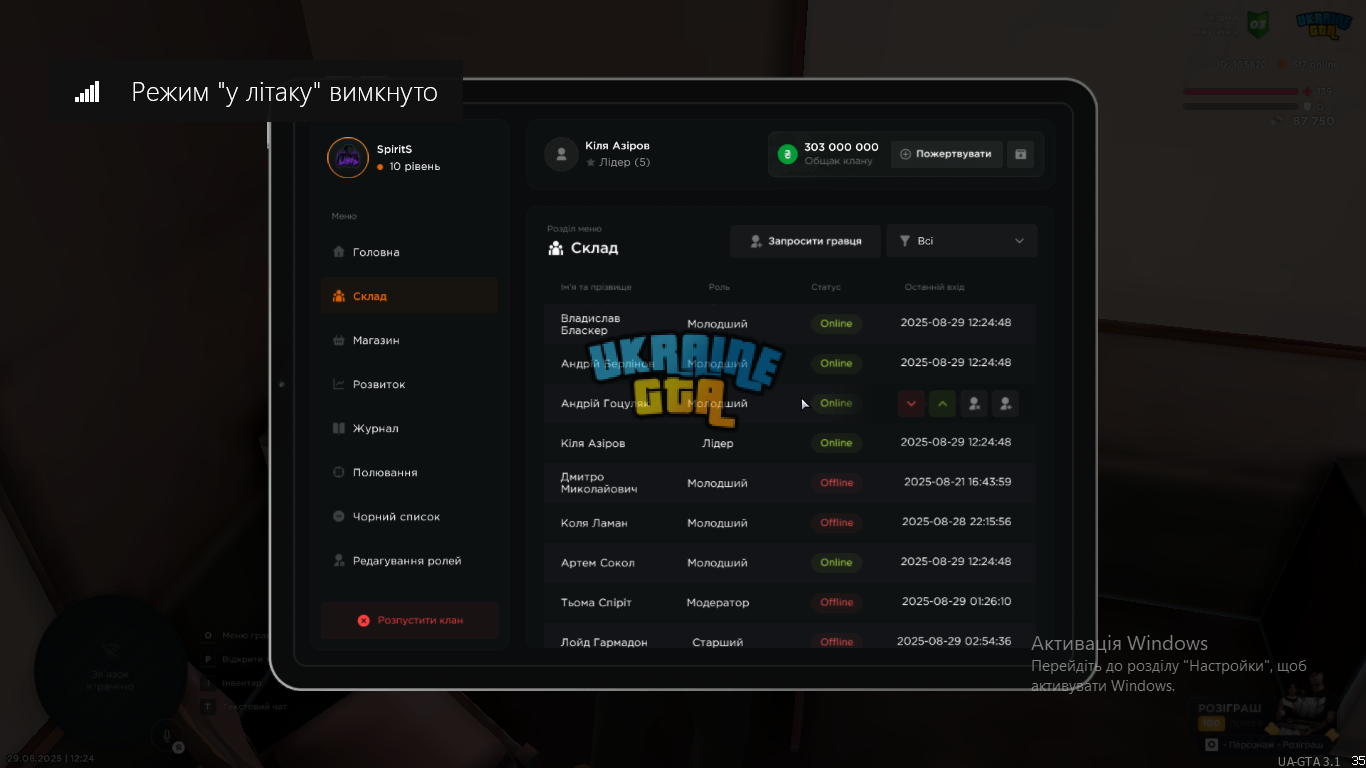Click the Пожертвувати button
1366x768 pixels.
click(946, 154)
